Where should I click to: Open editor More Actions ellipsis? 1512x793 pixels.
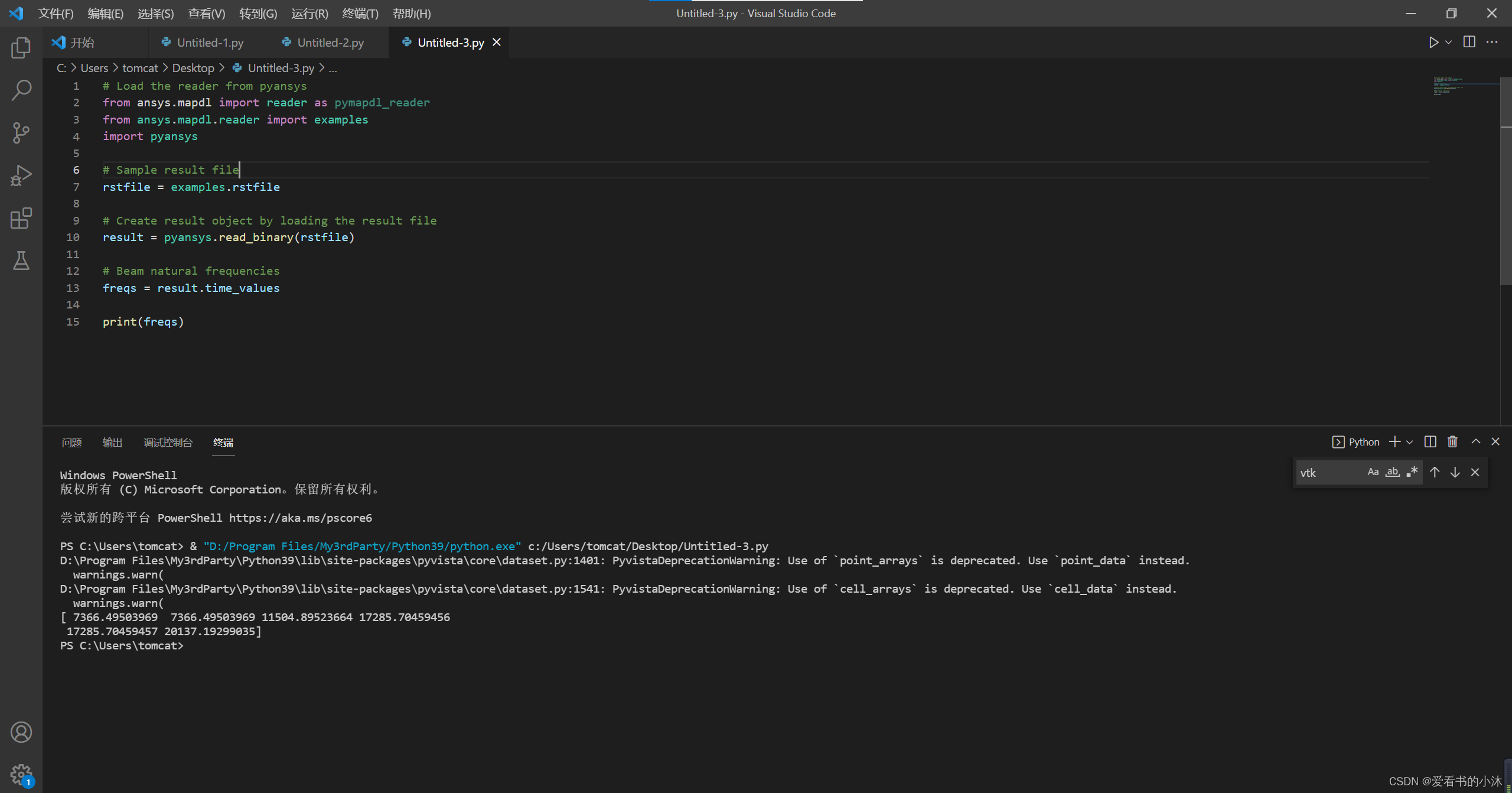click(x=1492, y=43)
